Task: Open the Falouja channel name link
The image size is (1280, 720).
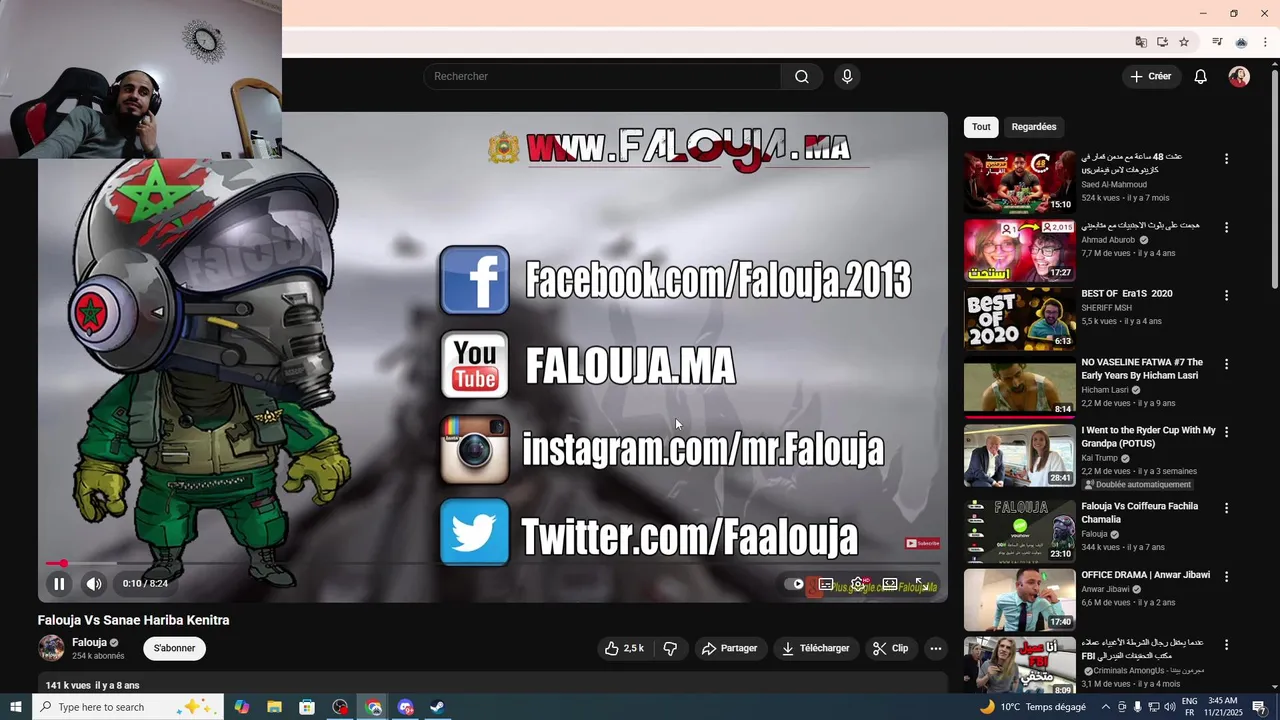Action: 89,643
